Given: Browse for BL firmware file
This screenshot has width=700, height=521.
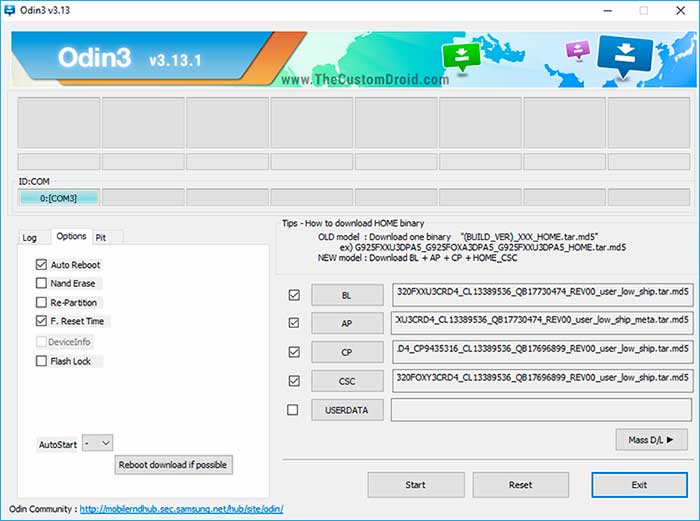Looking at the screenshot, I should pos(347,295).
